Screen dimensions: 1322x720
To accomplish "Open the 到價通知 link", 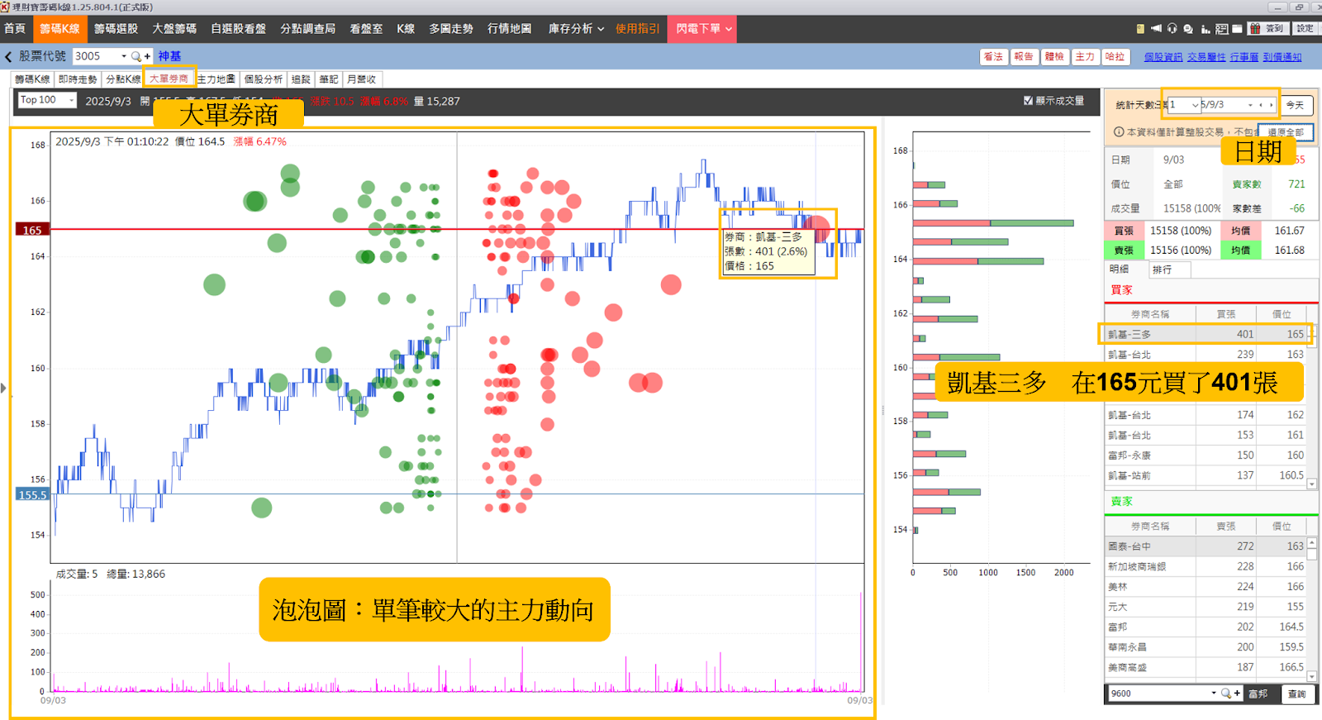I will [x=1282, y=58].
